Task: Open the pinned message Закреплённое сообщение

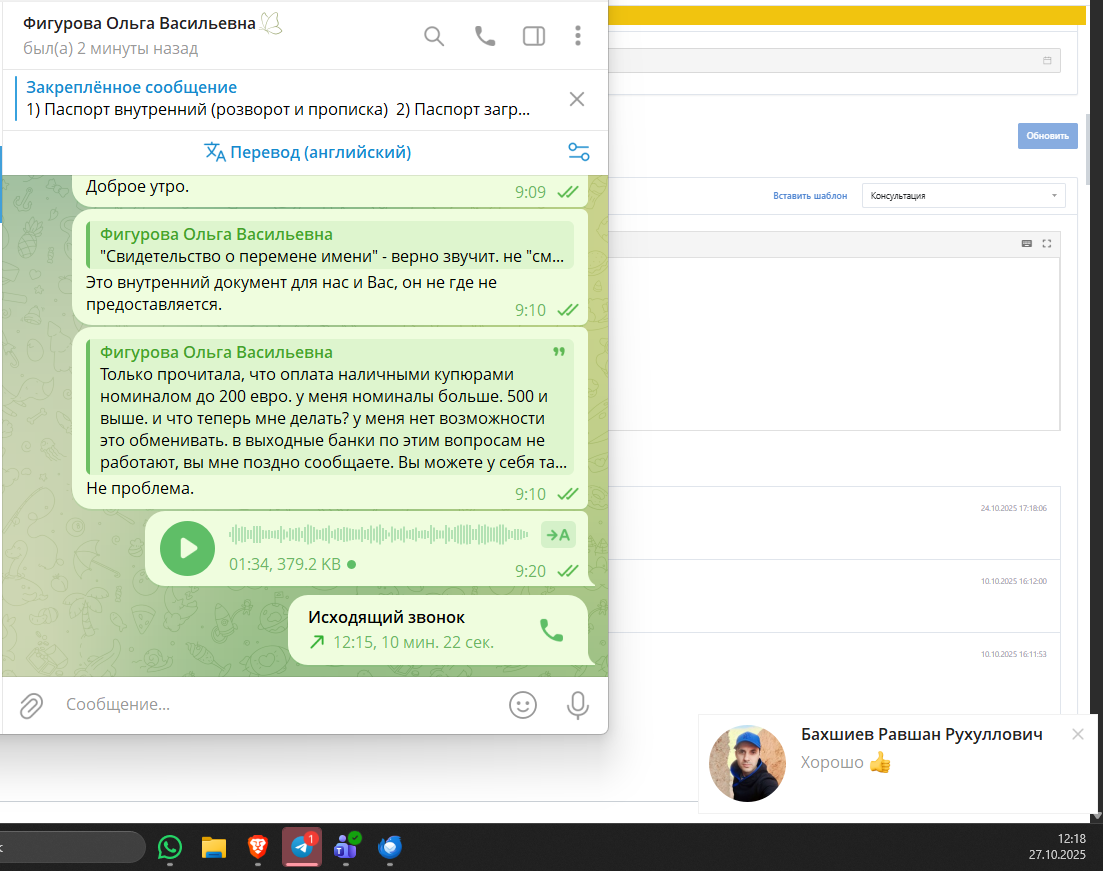Action: coord(278,99)
